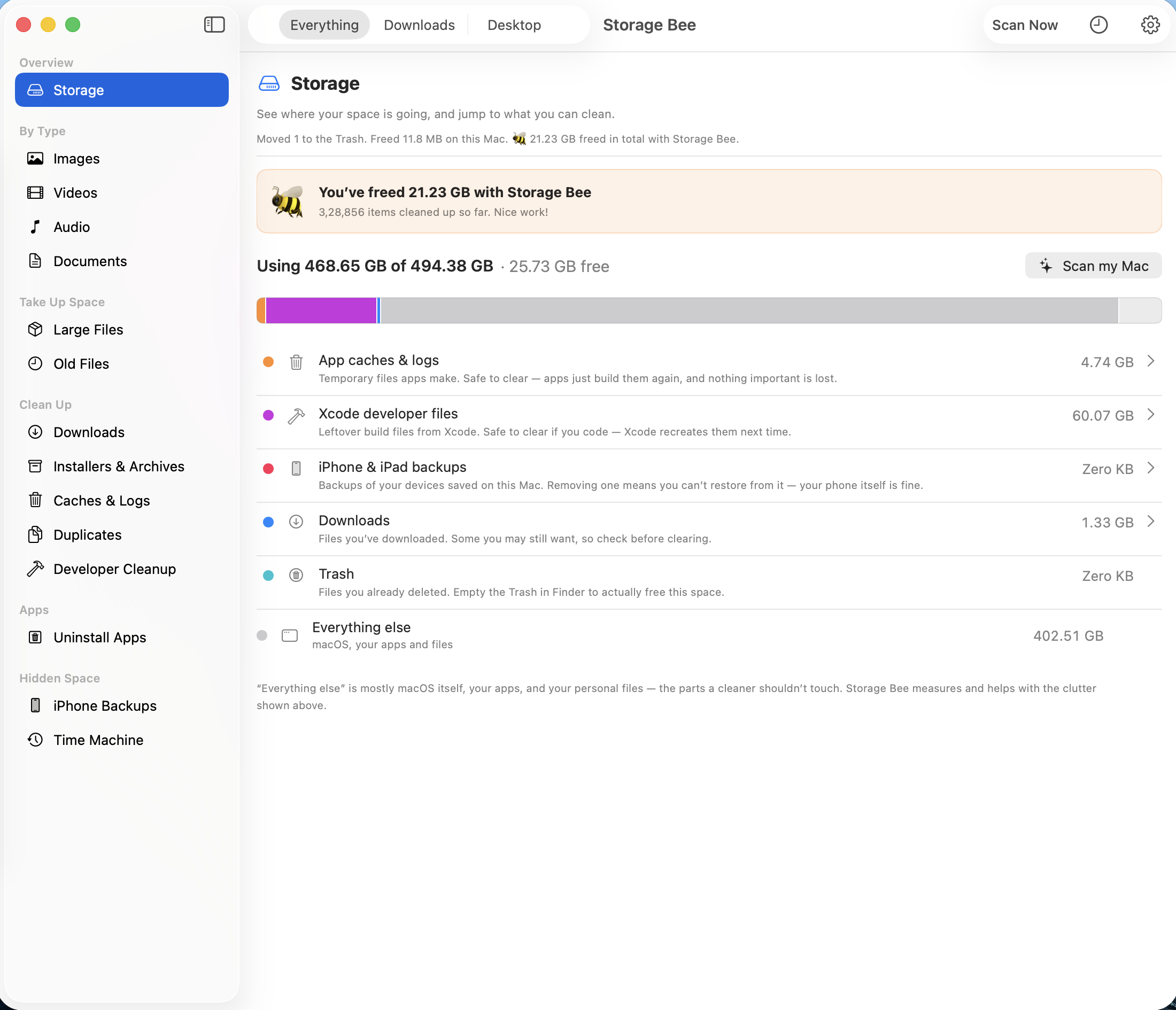The width and height of the screenshot is (1176, 1010).
Task: Click the 'Trash' row title
Action: (336, 573)
